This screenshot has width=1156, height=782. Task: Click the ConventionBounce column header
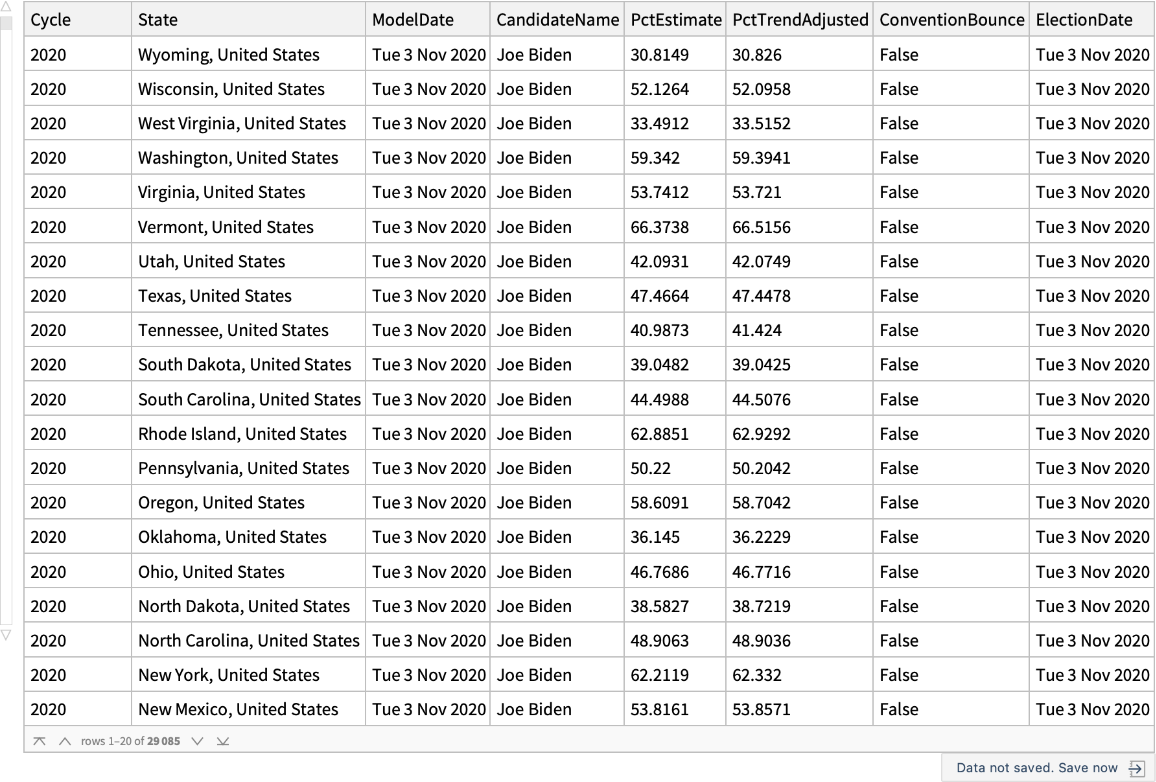pos(952,20)
